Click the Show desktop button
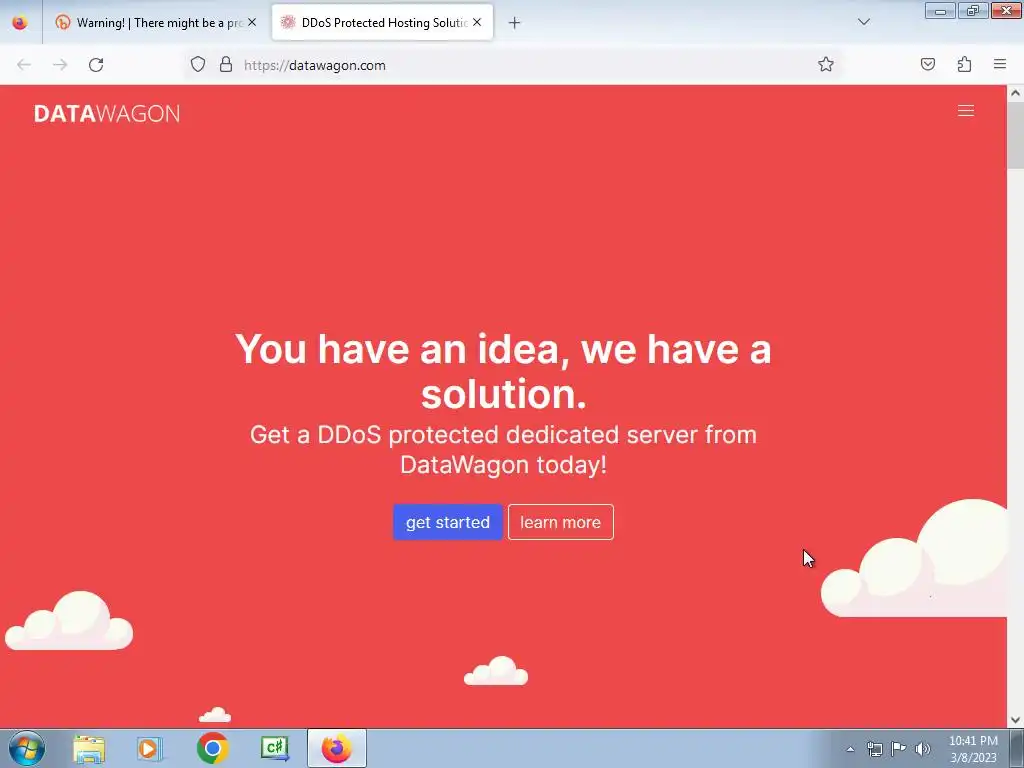Screen dimensions: 1024x768 click(x=1017, y=749)
